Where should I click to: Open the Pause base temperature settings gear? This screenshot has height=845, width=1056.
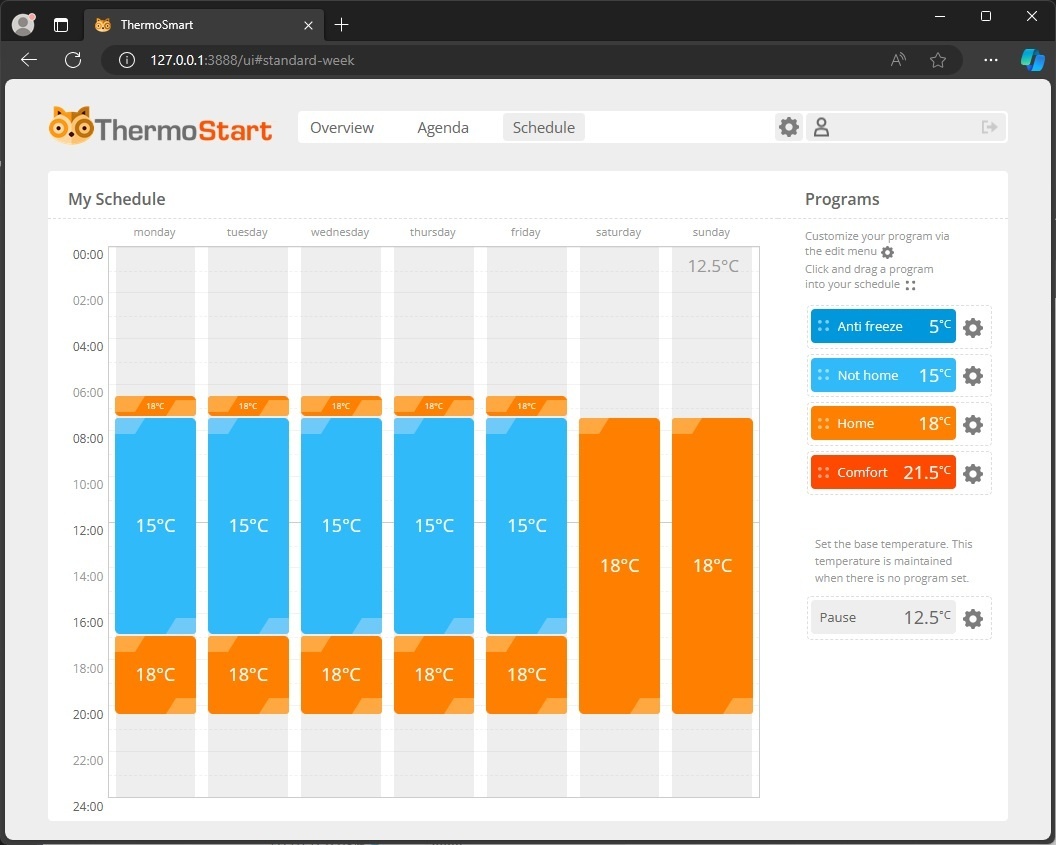972,618
